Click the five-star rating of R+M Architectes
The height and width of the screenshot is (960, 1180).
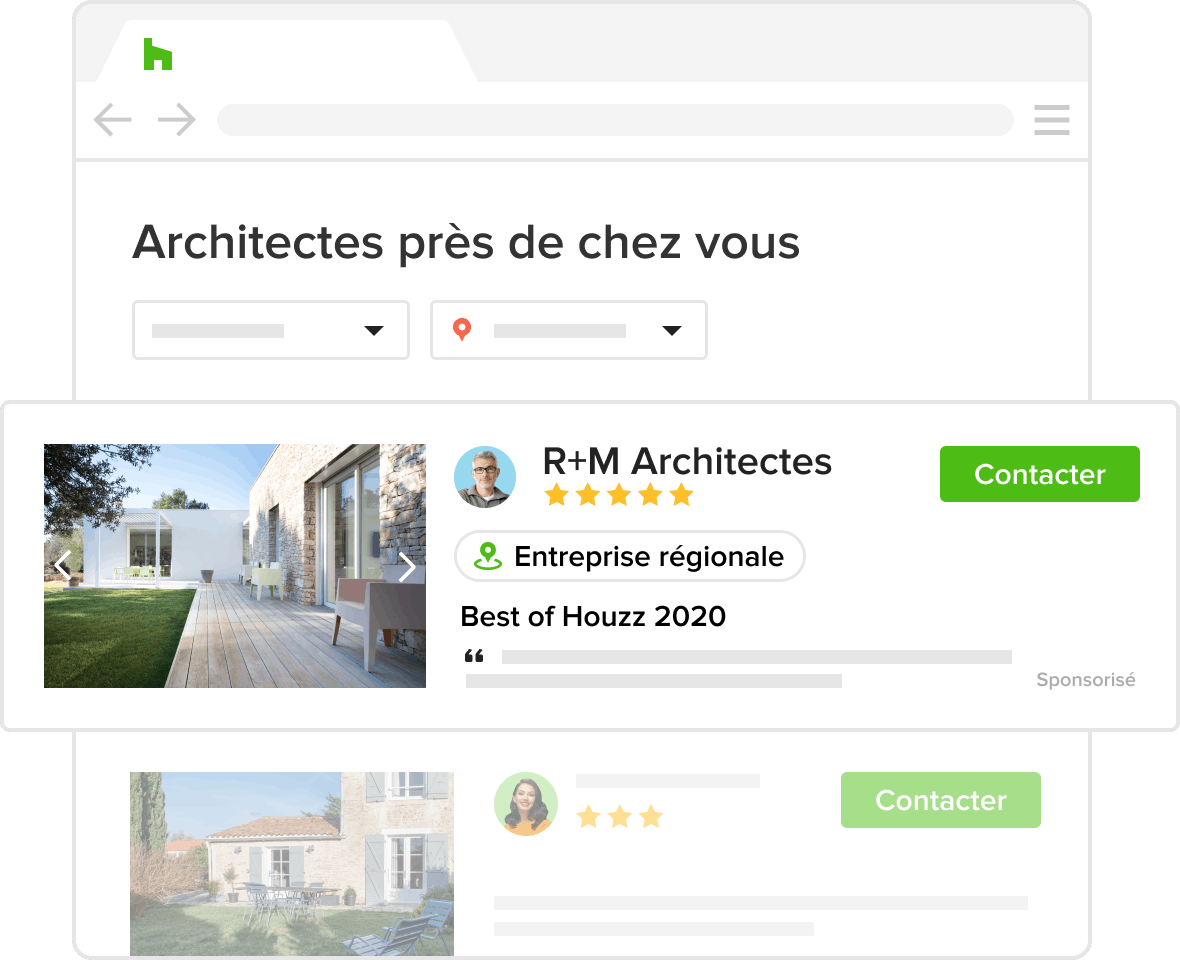619,495
